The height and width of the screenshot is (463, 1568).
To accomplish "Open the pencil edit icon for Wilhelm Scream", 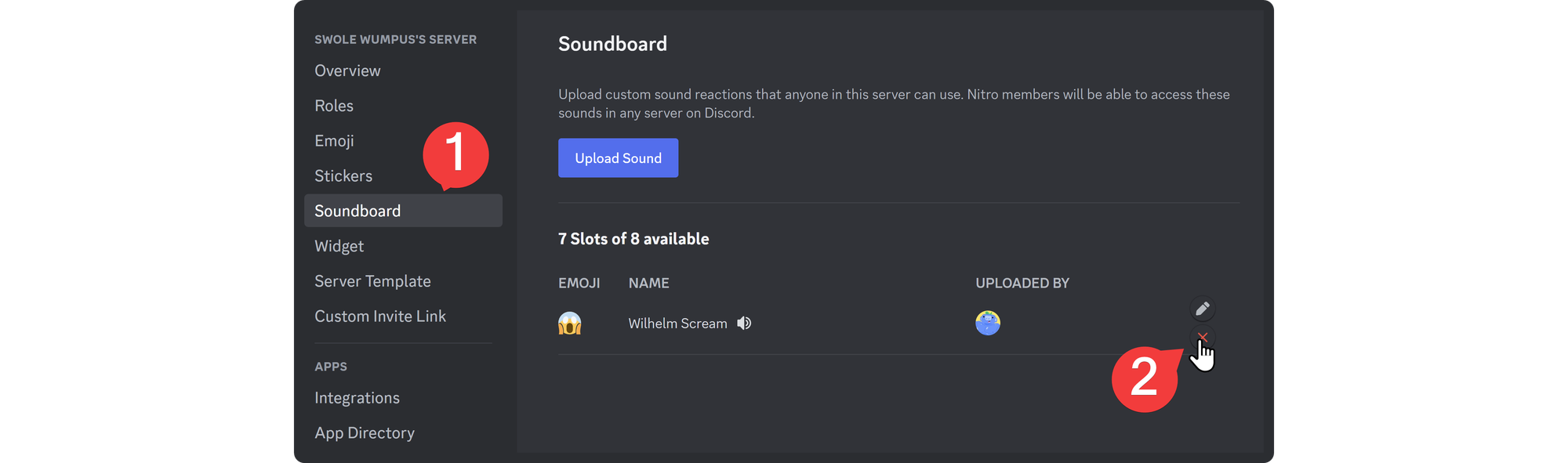I will (1202, 309).
